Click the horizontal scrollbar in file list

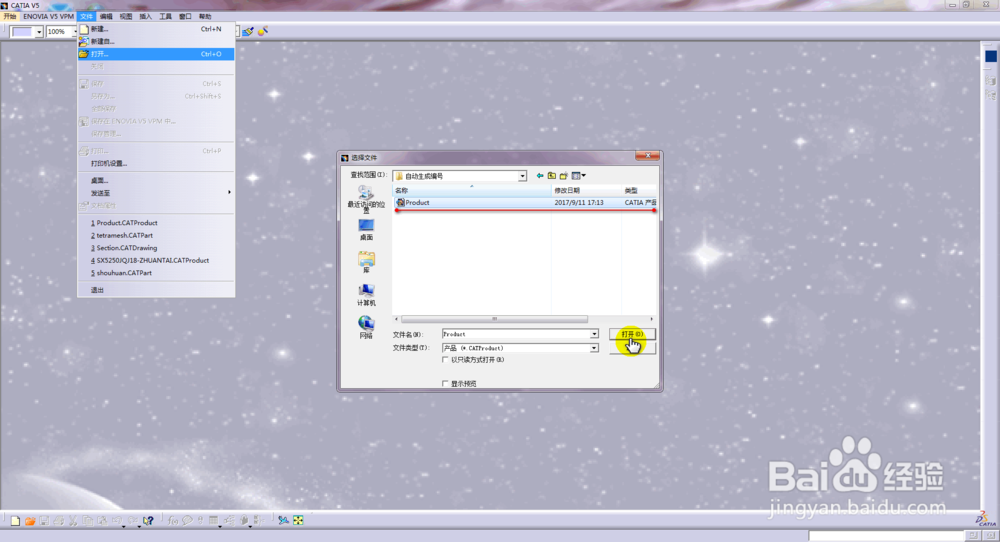(494, 319)
